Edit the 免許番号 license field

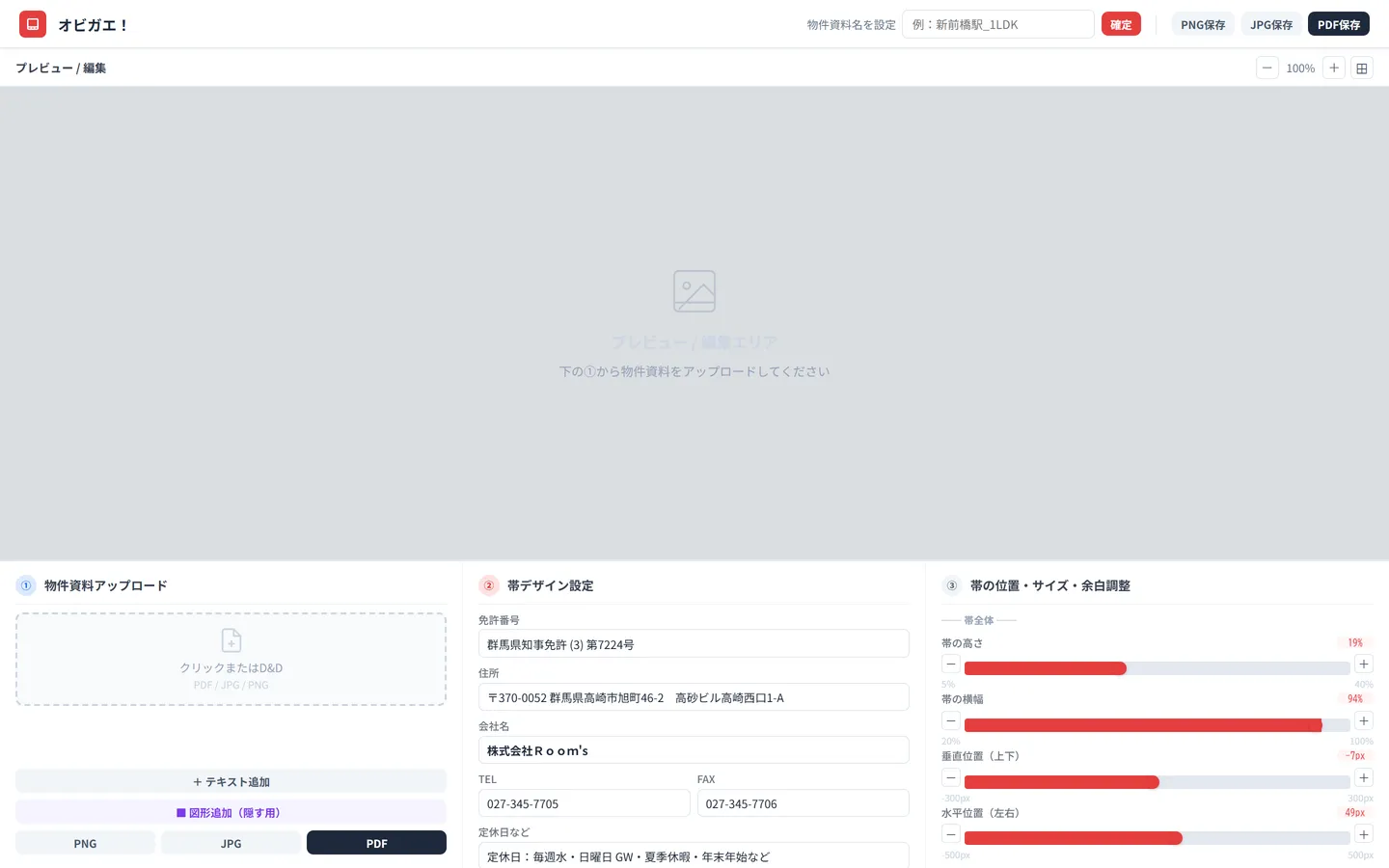click(694, 644)
